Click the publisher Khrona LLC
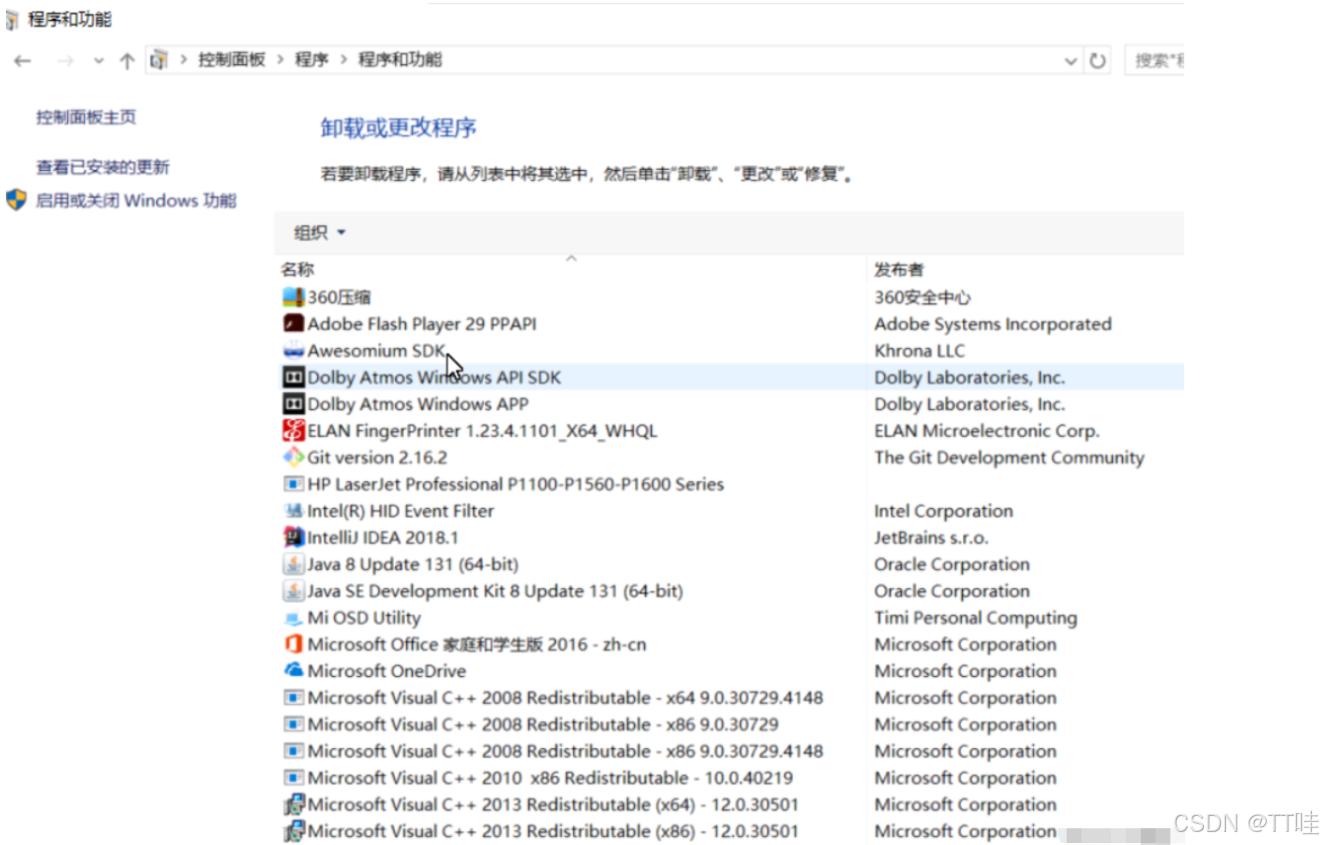Viewport: 1323px width, 845px height. click(x=919, y=351)
